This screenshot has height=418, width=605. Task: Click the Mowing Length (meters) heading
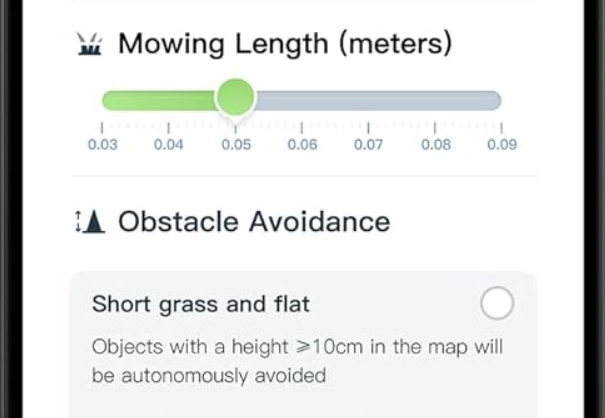point(285,44)
